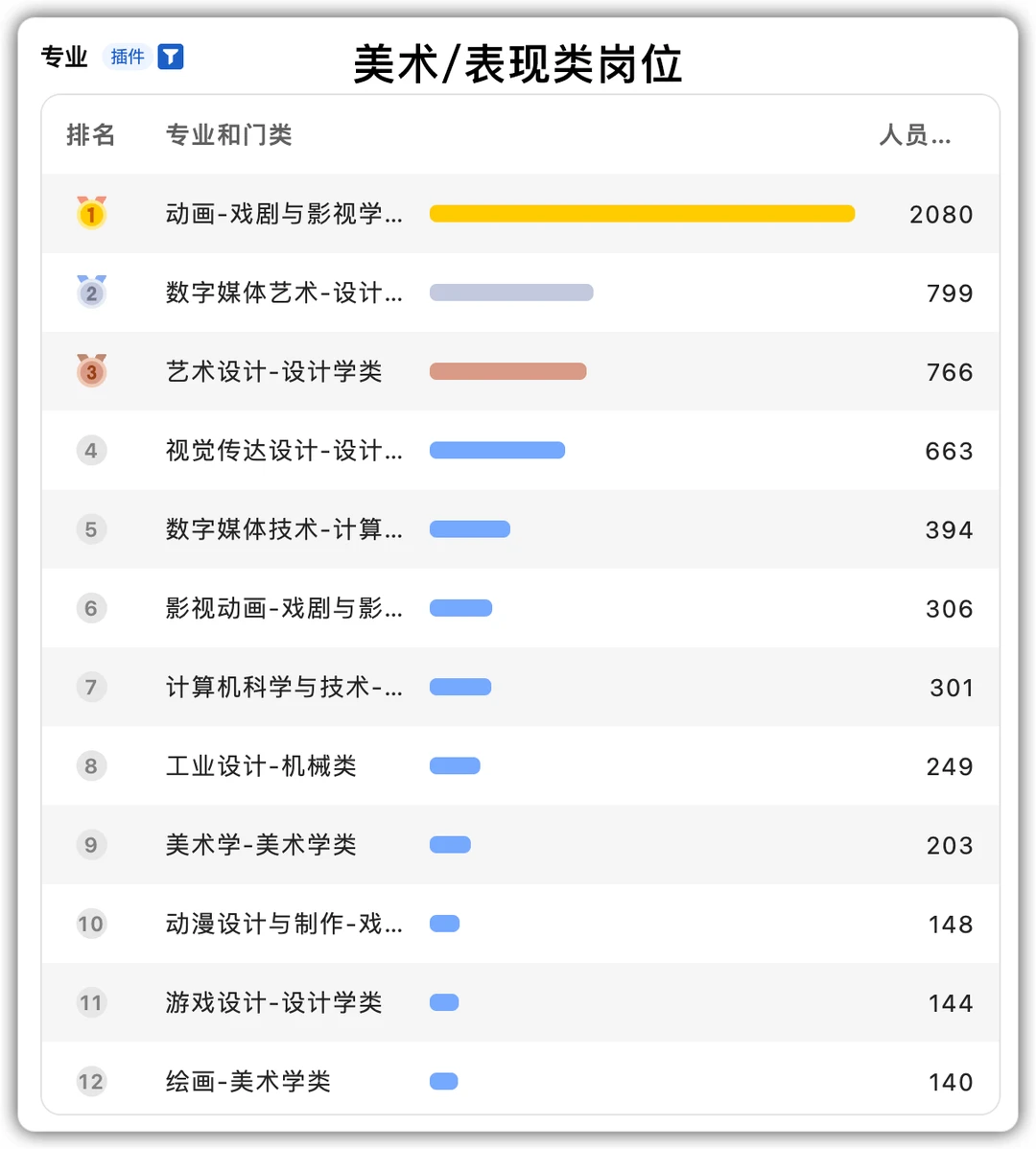
Task: Click the 专业和门类 column header
Action: (228, 135)
